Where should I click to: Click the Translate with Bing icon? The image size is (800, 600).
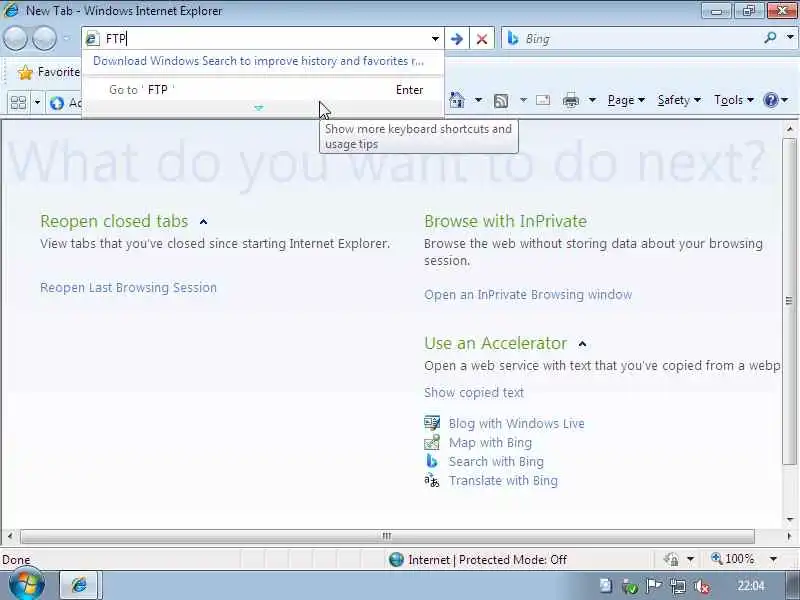pyautogui.click(x=432, y=480)
